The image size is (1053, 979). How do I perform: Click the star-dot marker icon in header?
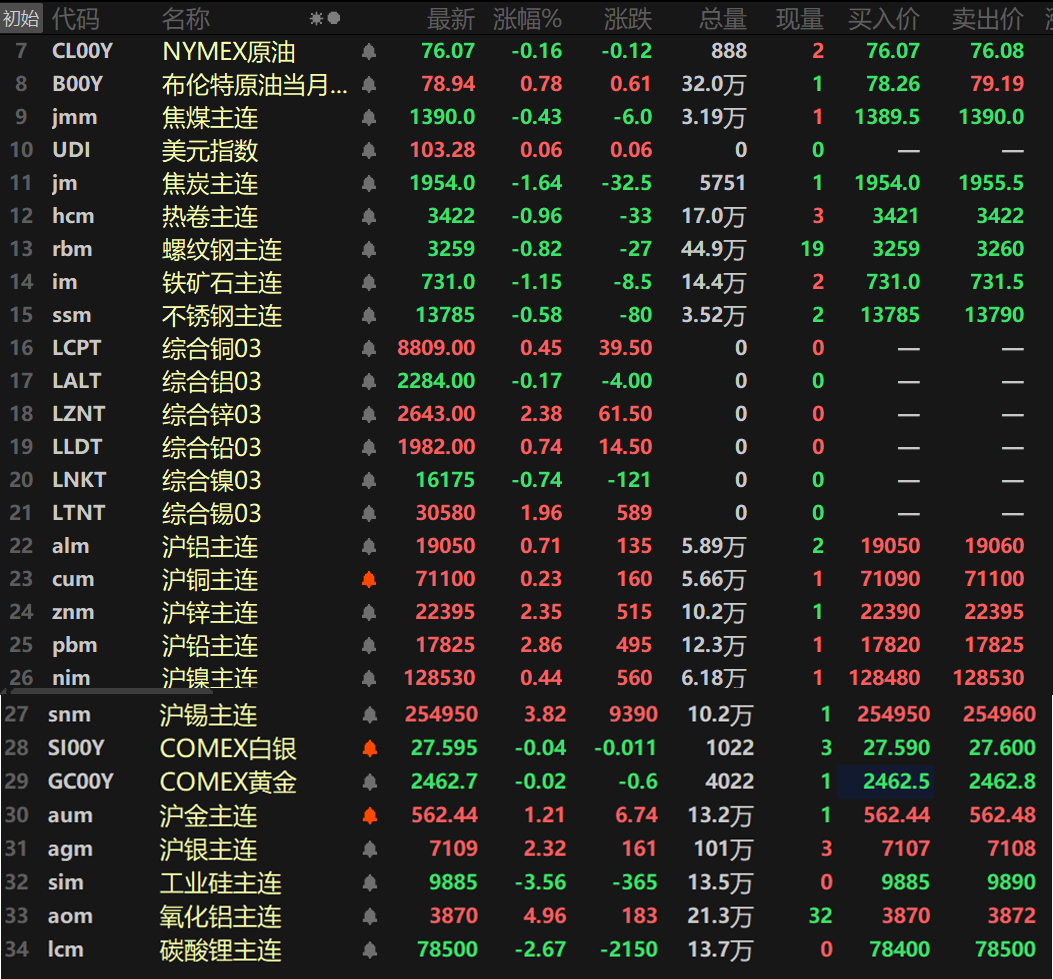point(325,18)
